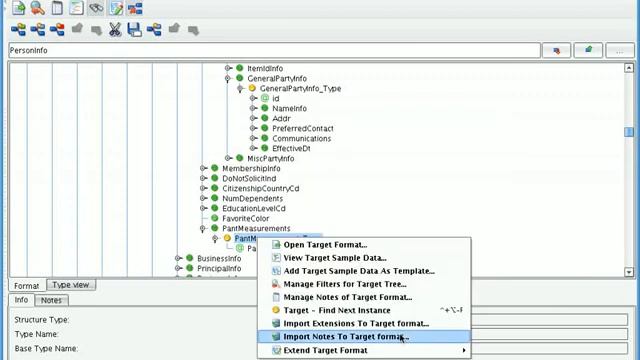
Task: Click the floppy disk save icon
Action: click(135, 29)
